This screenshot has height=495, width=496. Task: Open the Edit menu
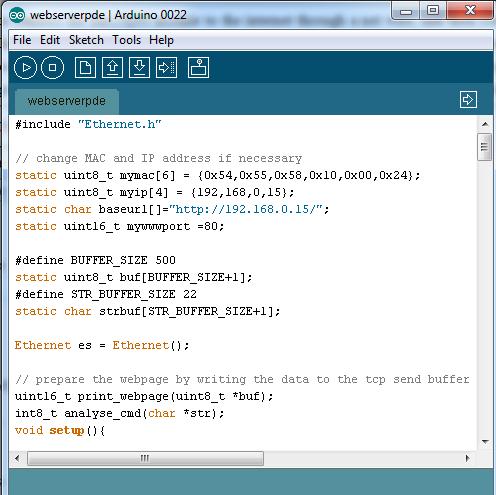tap(50, 40)
